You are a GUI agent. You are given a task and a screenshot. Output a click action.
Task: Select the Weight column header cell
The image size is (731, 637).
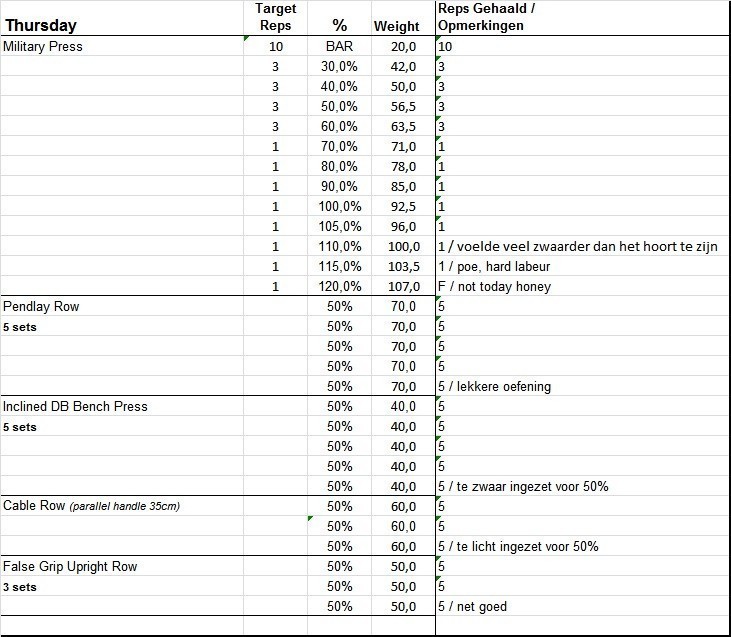[x=396, y=26]
